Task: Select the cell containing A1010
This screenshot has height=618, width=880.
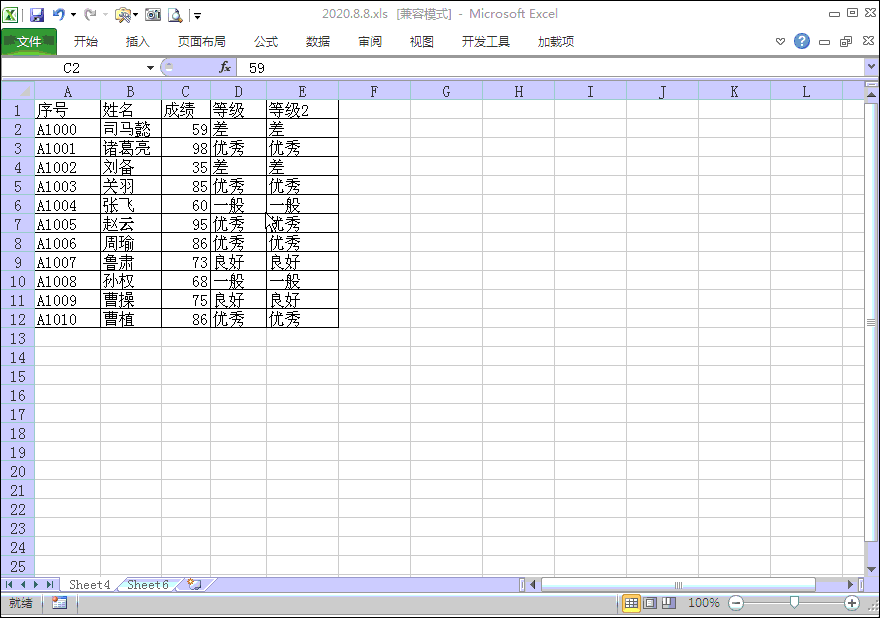Action: click(67, 319)
